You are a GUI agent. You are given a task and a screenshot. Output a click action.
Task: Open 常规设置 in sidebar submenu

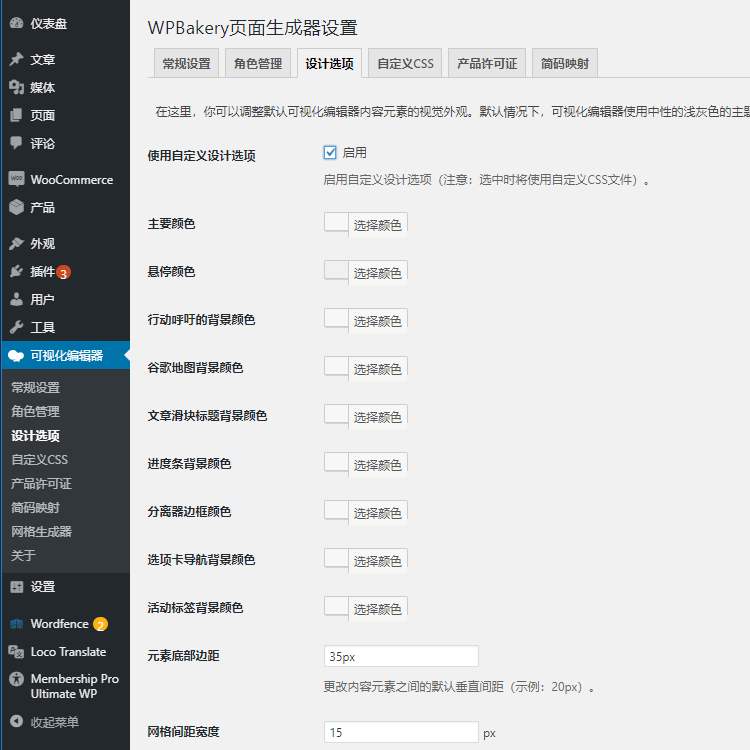point(35,387)
